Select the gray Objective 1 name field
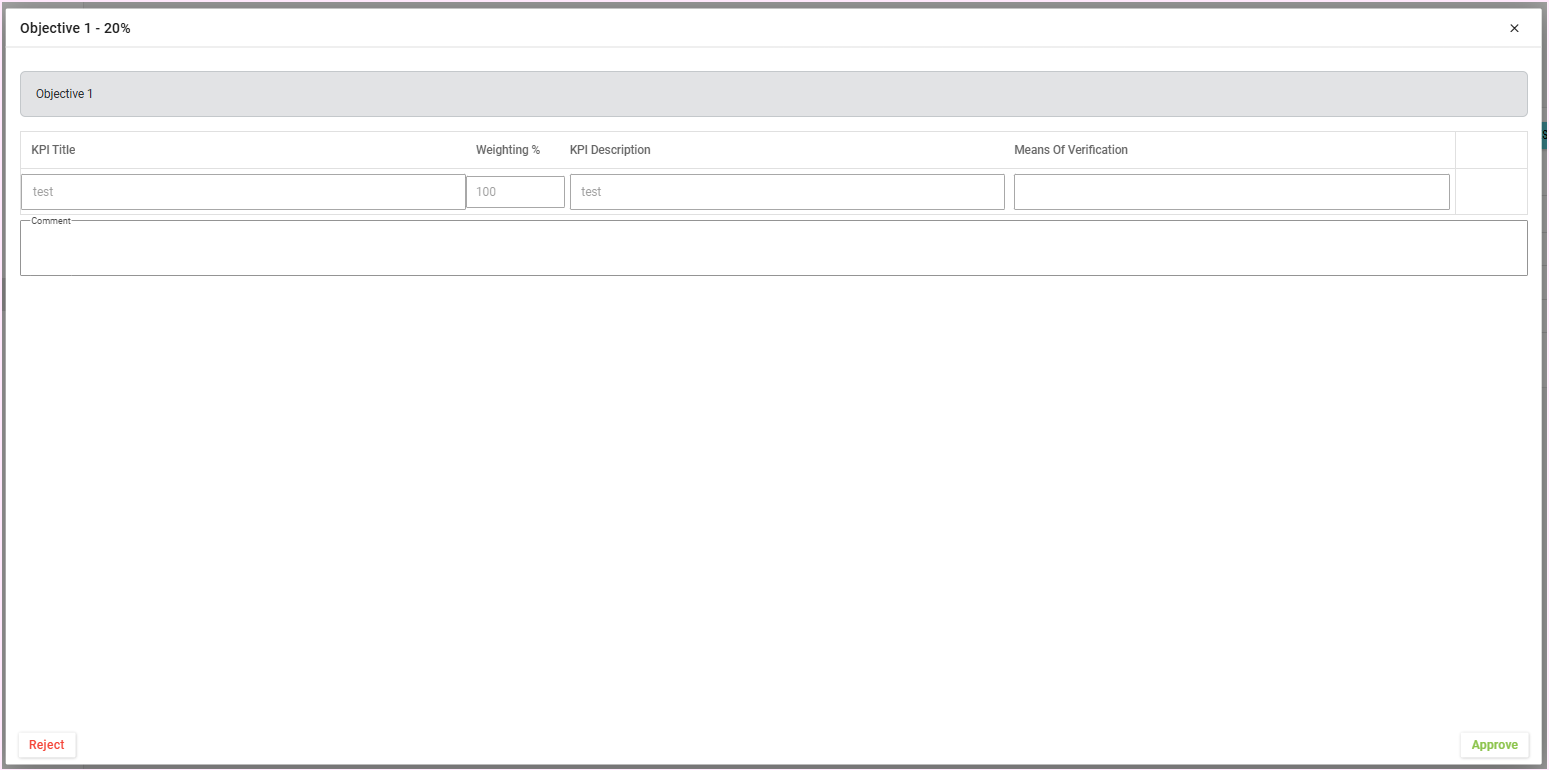 pyautogui.click(x=773, y=94)
